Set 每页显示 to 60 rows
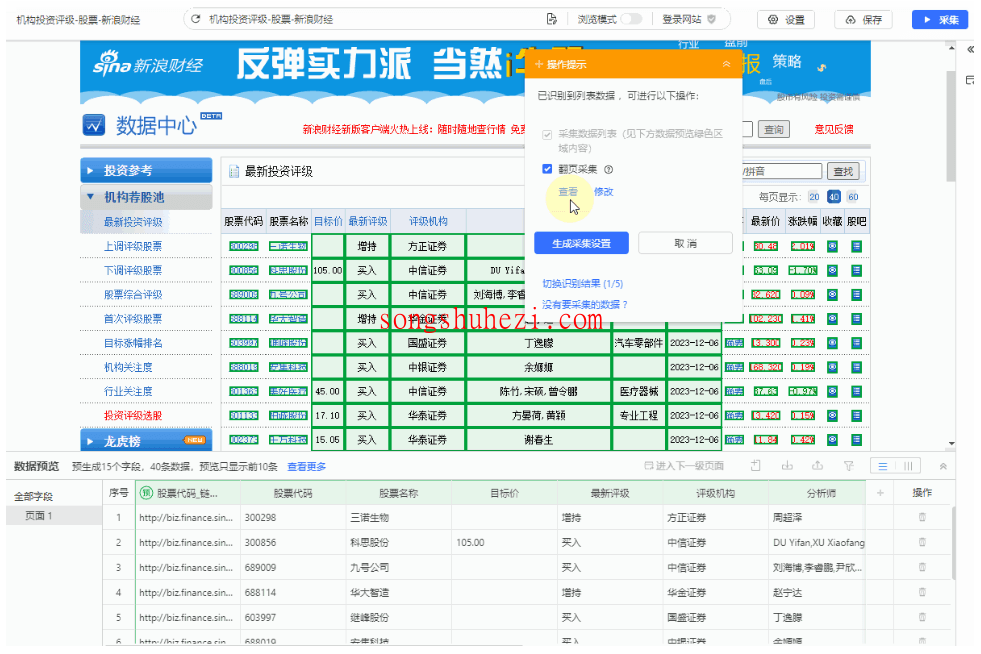Image resolution: width=981 pixels, height=654 pixels. pyautogui.click(x=853, y=197)
